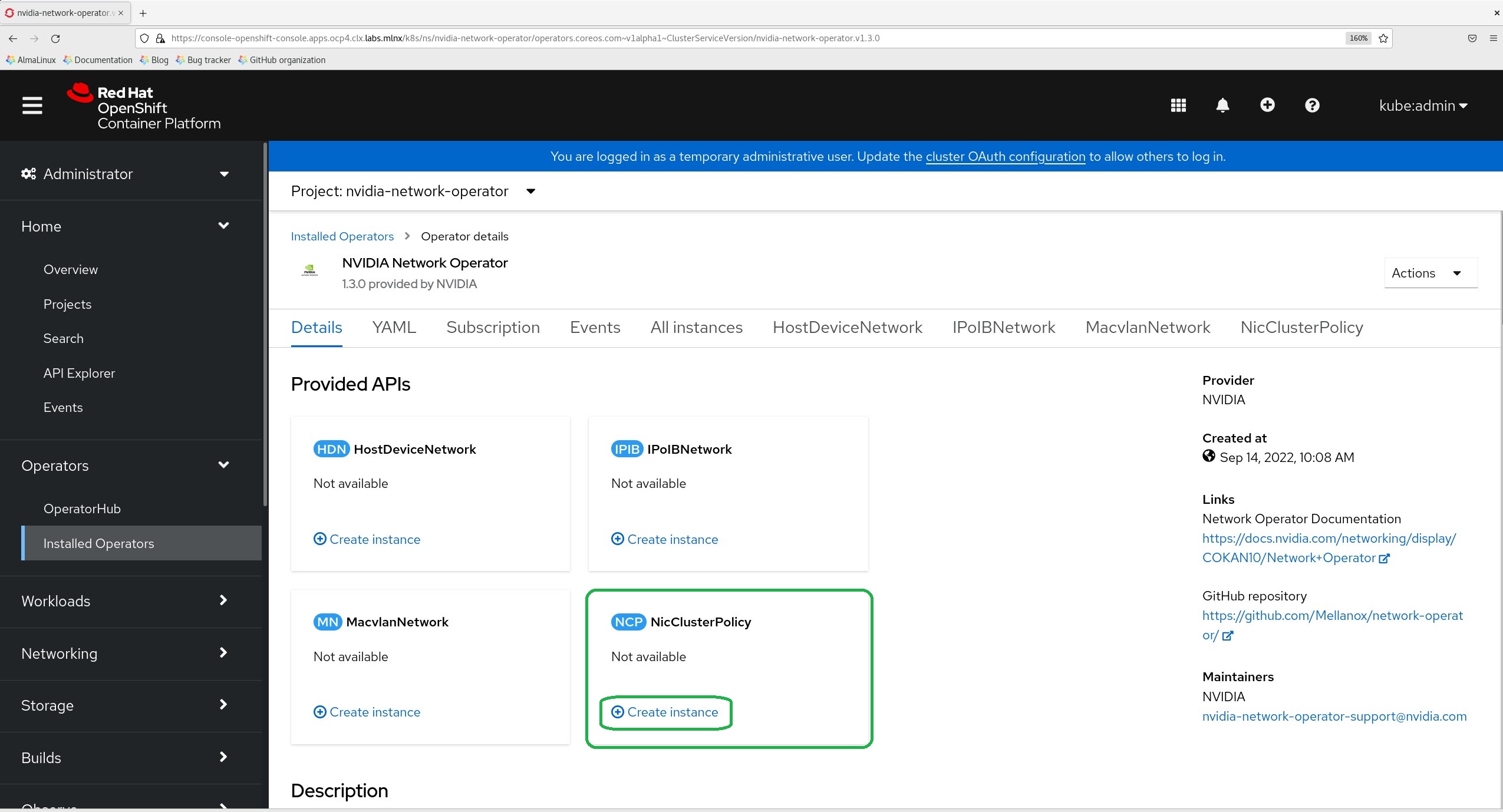Open the Pocket save icon in browser toolbar
This screenshot has width=1503, height=812.
pyautogui.click(x=1472, y=38)
